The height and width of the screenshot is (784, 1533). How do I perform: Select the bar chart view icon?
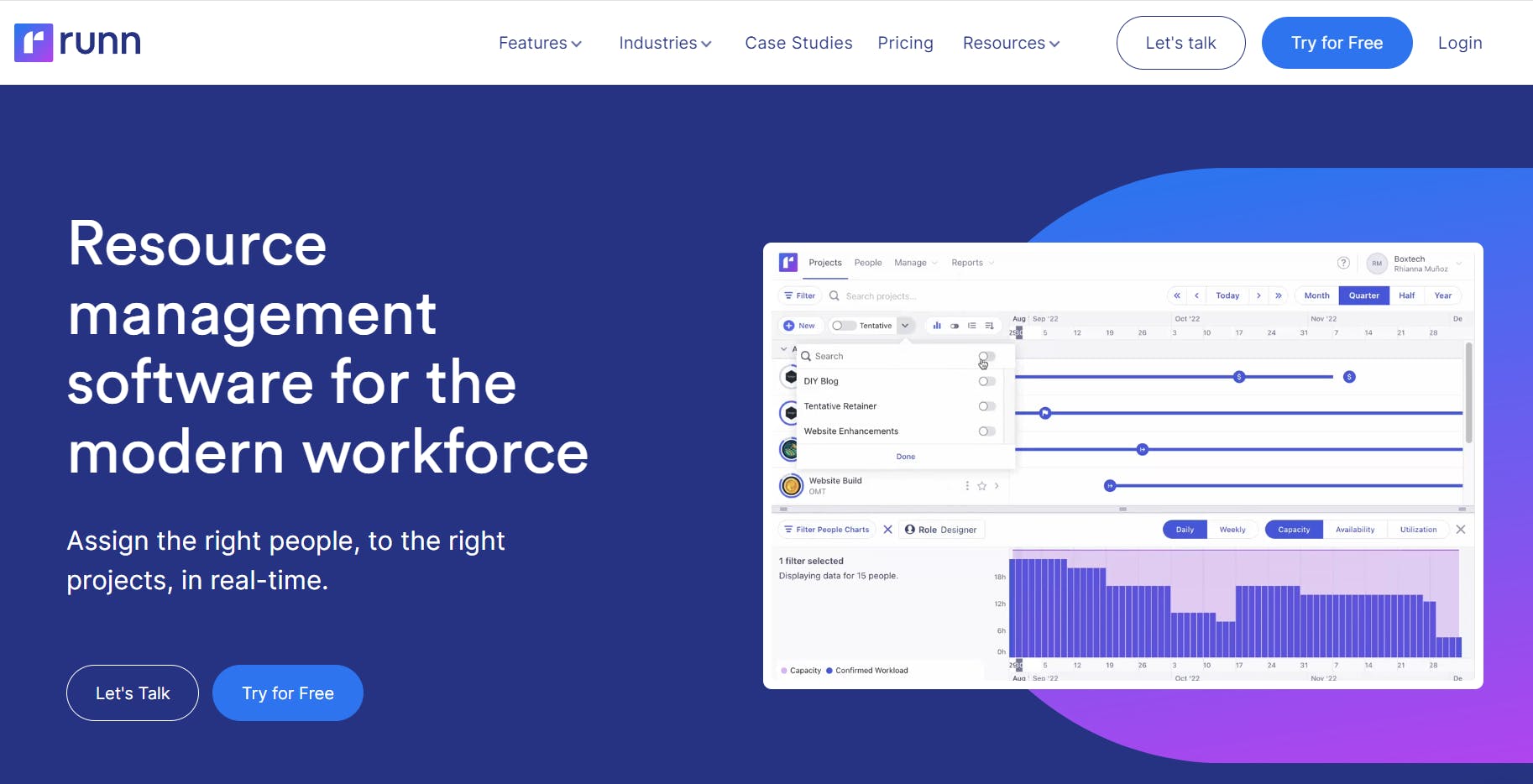(937, 326)
